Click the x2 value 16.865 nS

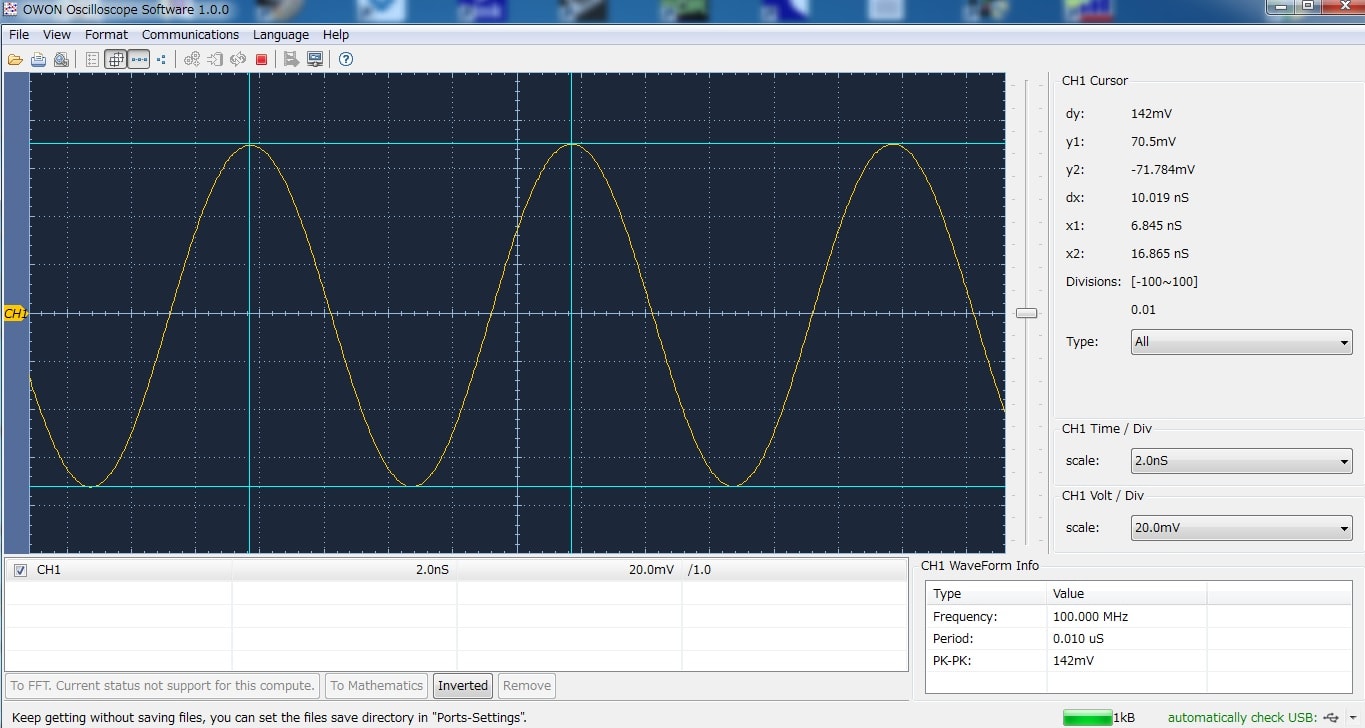point(1159,254)
